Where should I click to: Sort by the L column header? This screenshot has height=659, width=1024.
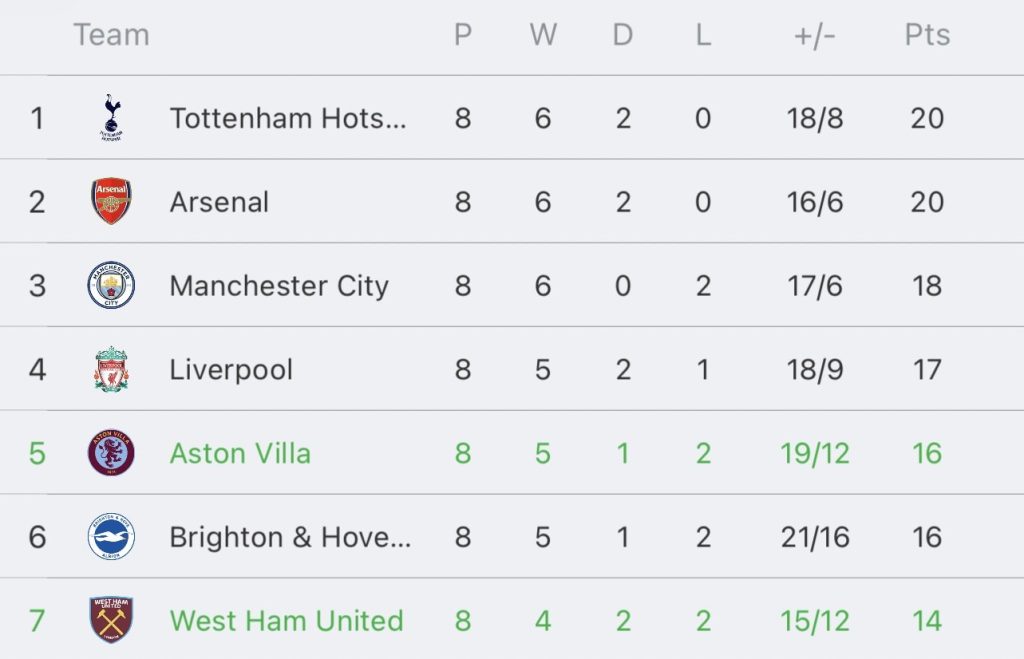point(703,35)
